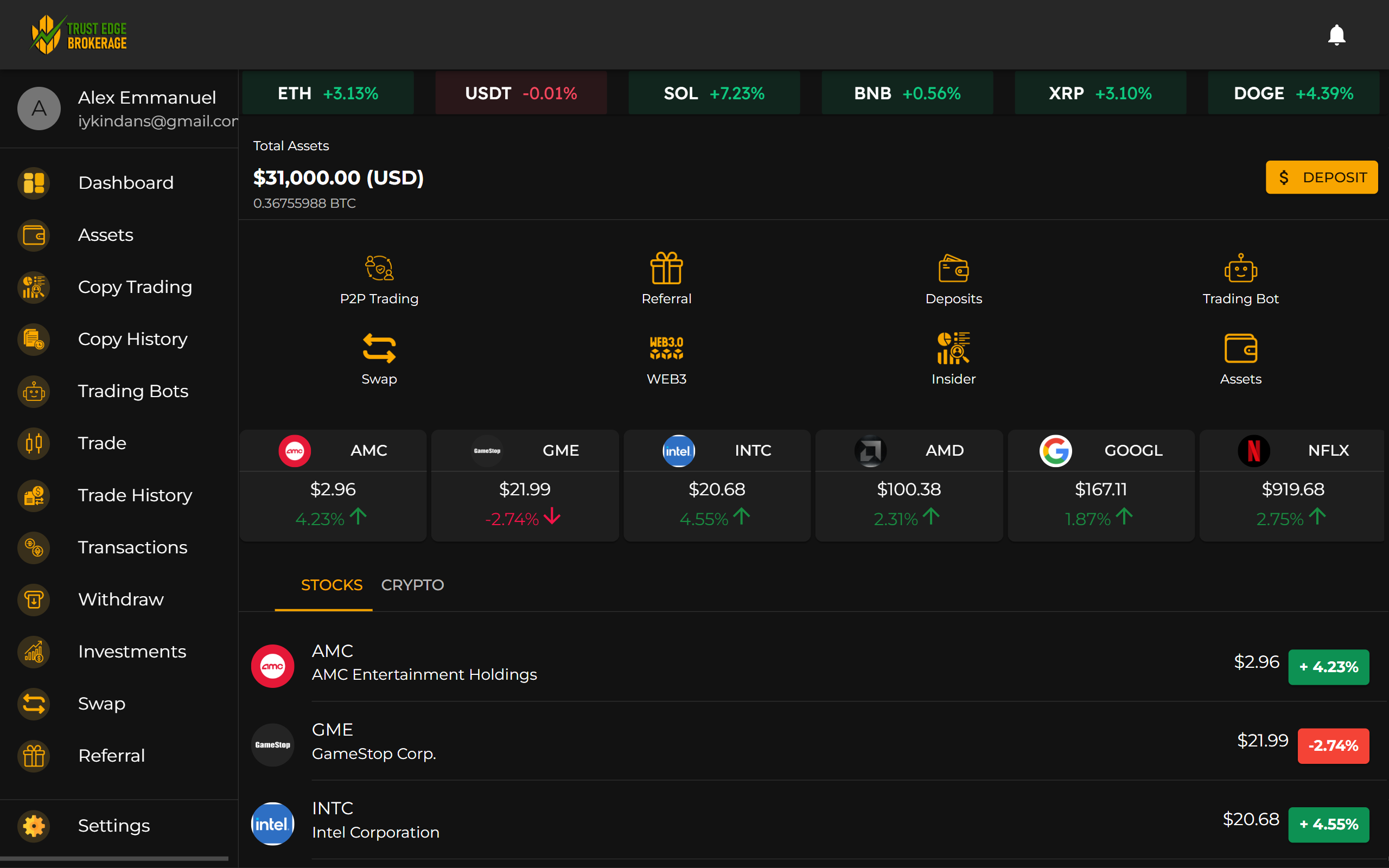Open the NFLX stock card
Viewport: 1389px width, 868px height.
click(x=1292, y=486)
